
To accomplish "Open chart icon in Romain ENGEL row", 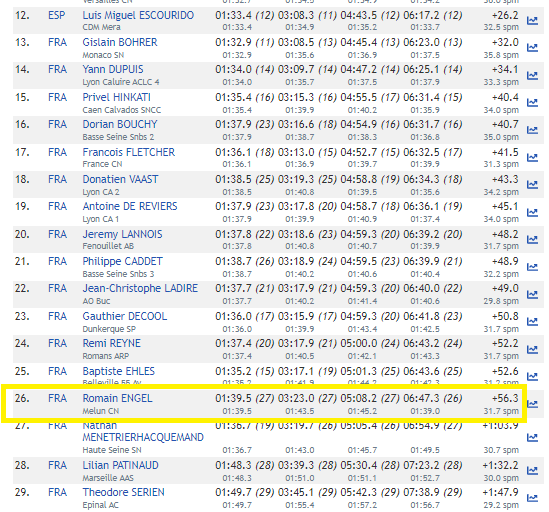I will click(x=532, y=404).
